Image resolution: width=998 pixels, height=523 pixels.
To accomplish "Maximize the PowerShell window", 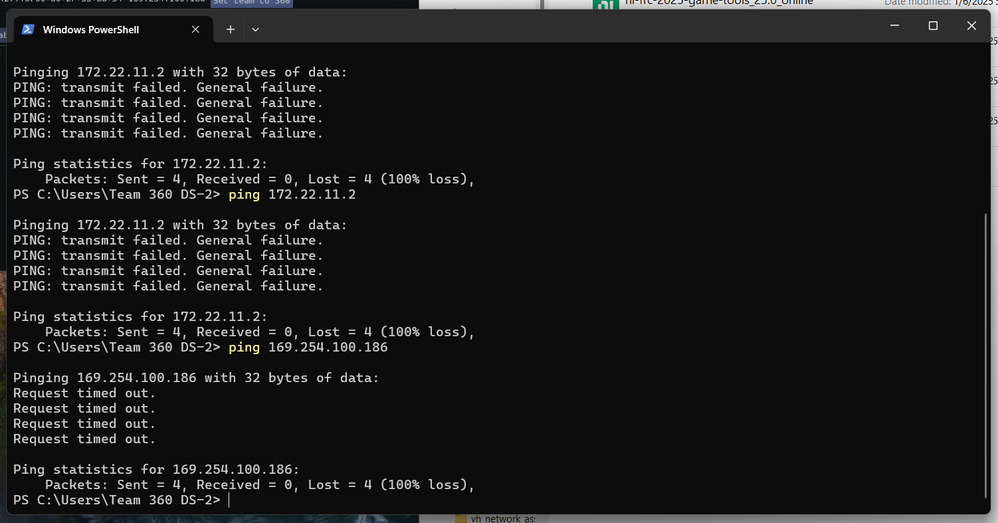I will click(x=933, y=25).
